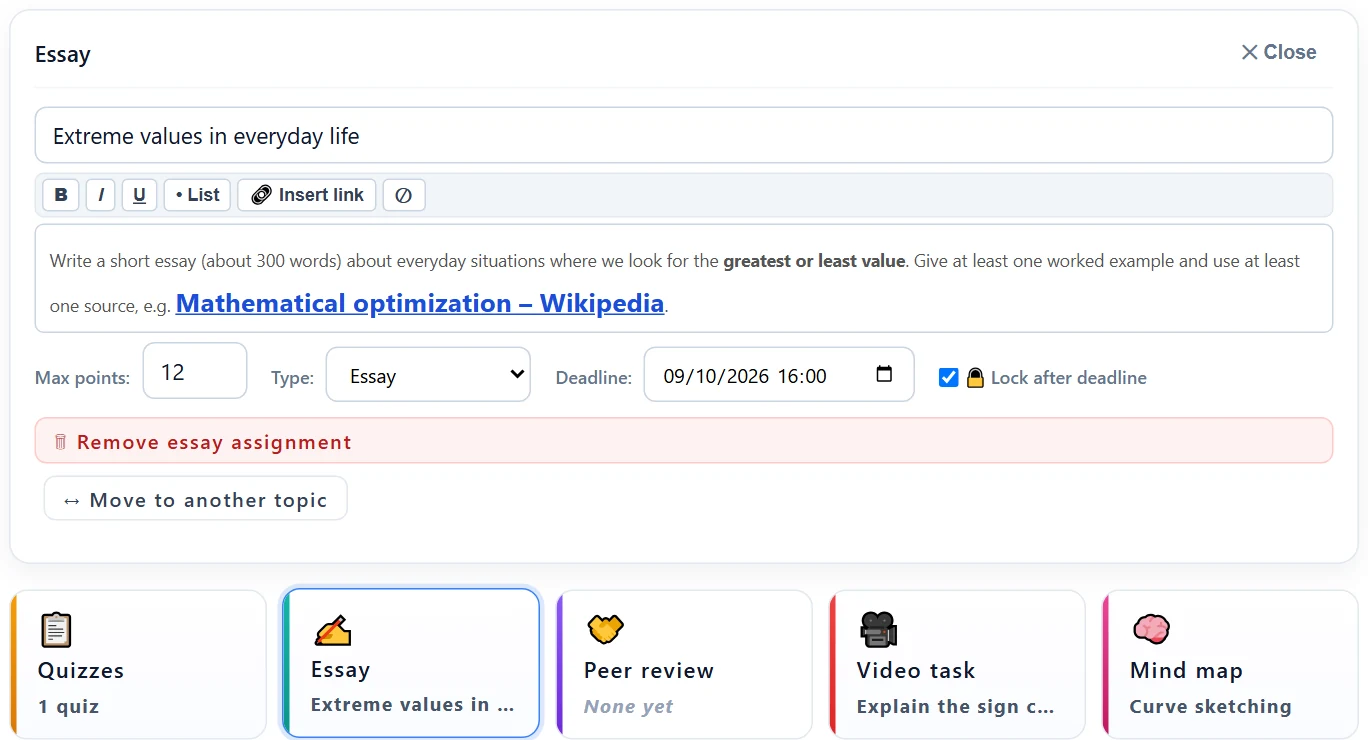
Task: Click the writing hand icon on Essay card
Action: tap(332, 630)
